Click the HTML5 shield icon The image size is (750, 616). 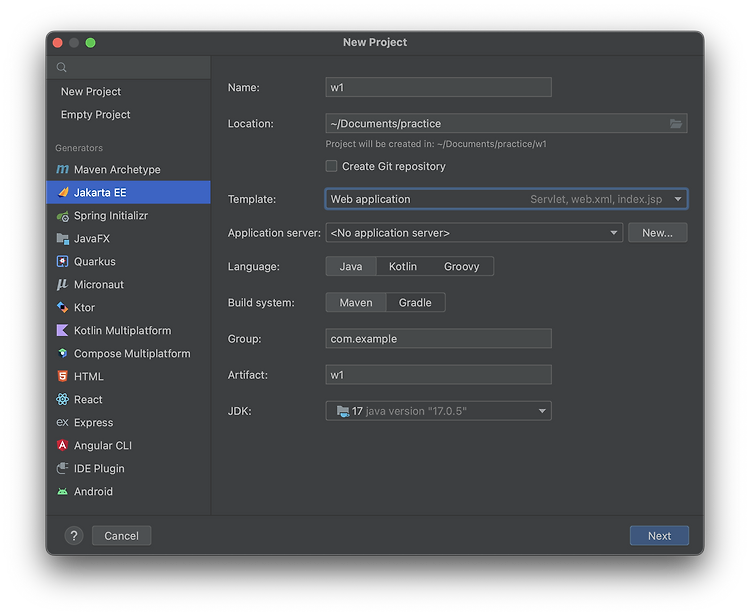point(63,376)
